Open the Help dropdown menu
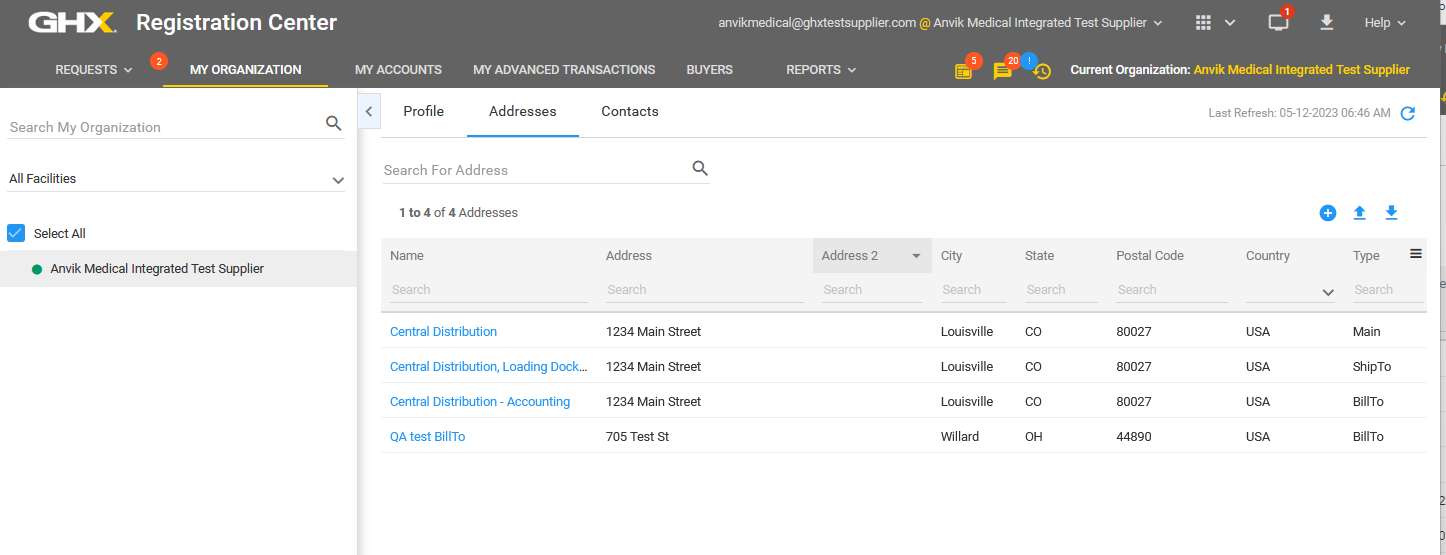Screen dimensions: 1446x555 pyautogui.click(x=1385, y=22)
